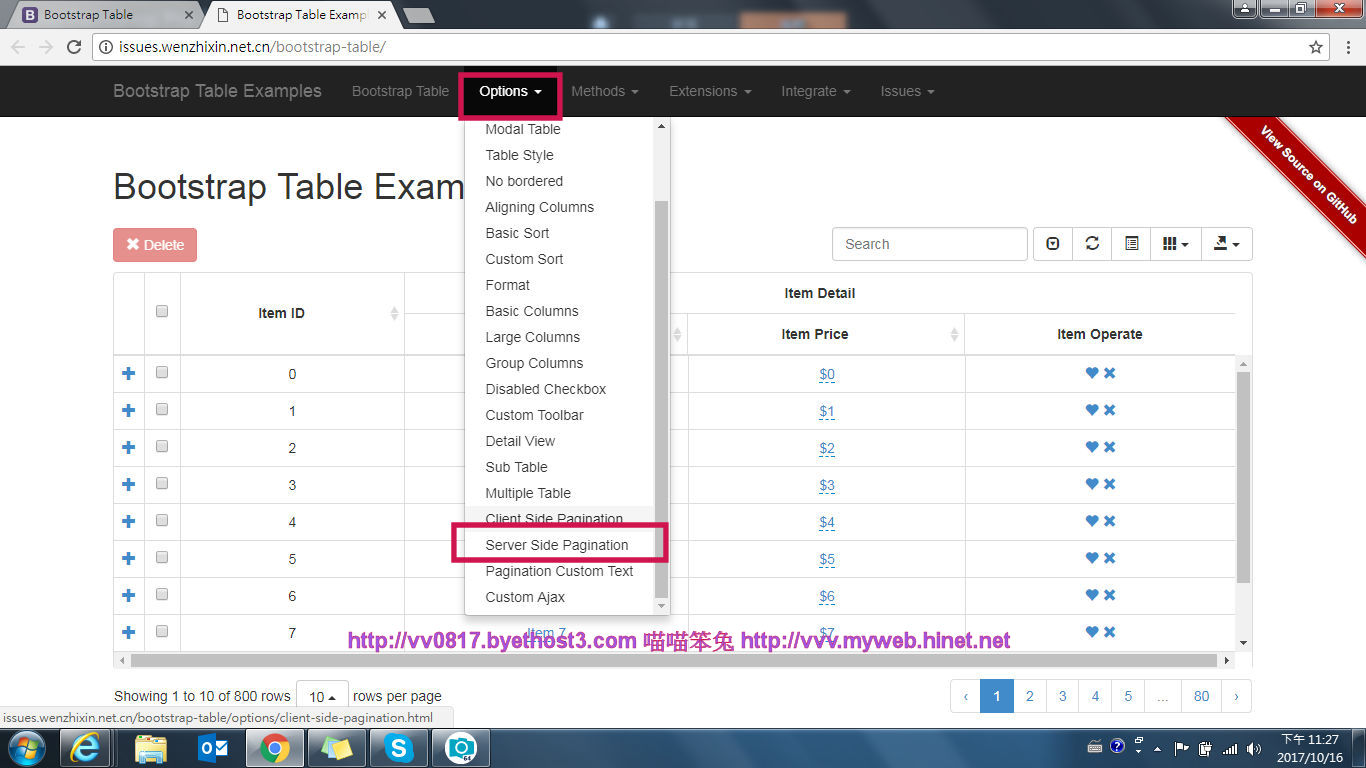
Task: Select Basic Sort menu item
Action: (x=517, y=233)
